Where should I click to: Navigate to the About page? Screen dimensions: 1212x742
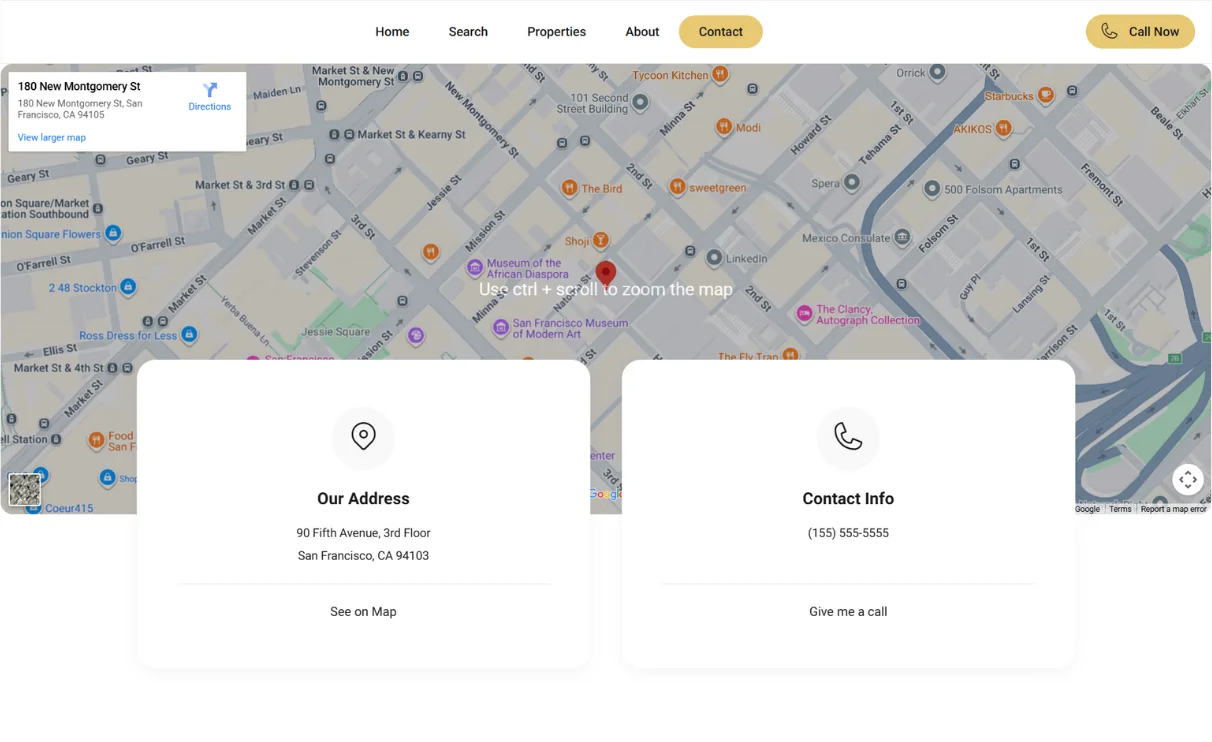pyautogui.click(x=642, y=32)
